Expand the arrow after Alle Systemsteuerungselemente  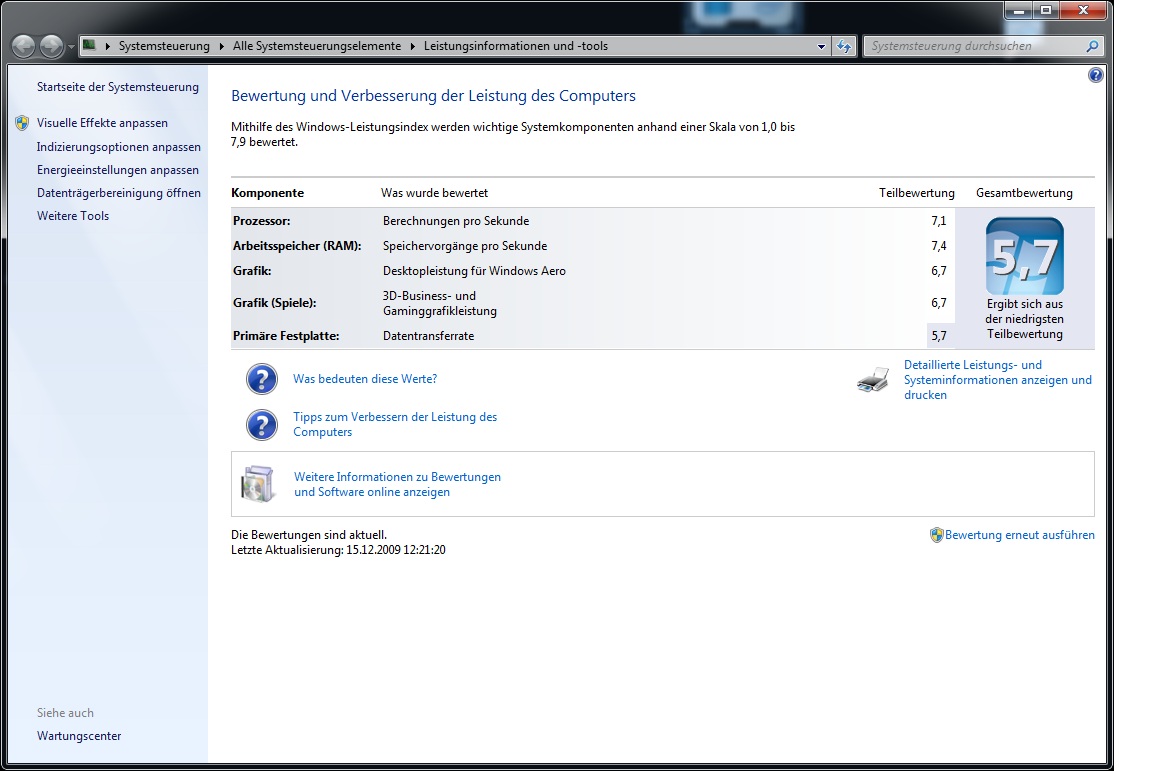point(412,46)
